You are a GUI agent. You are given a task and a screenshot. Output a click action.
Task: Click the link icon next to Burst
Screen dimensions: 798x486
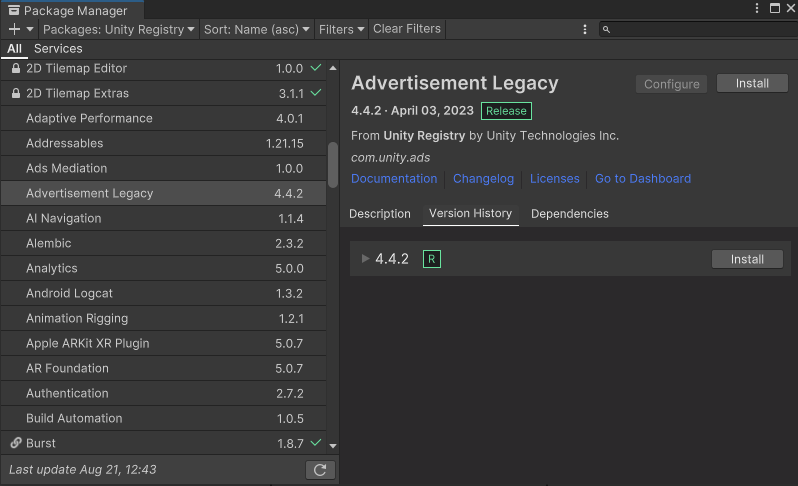[16, 443]
